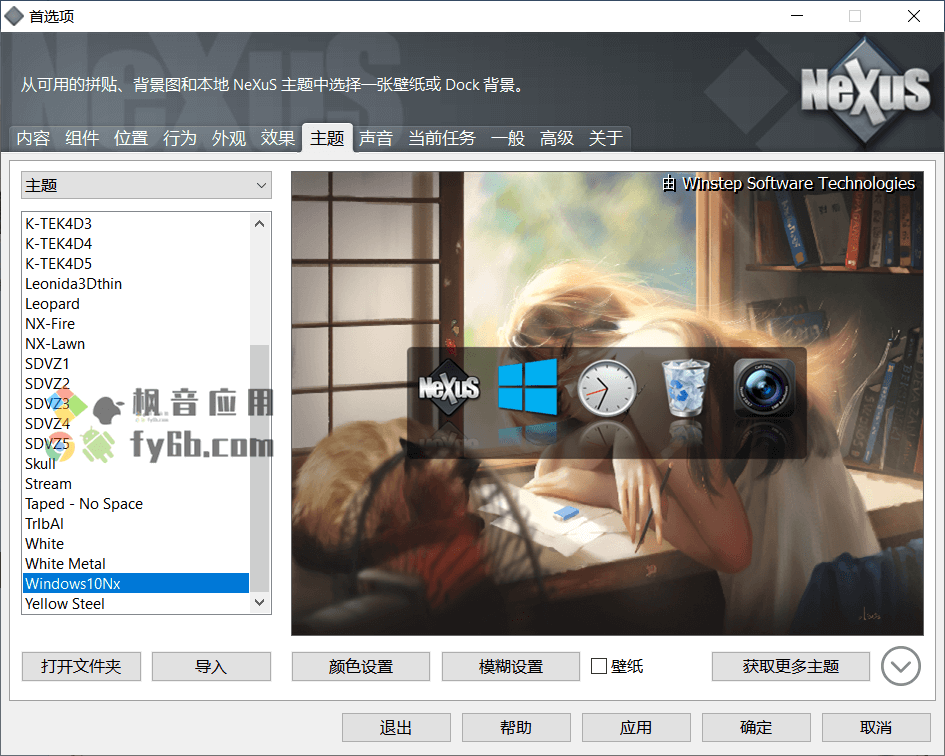Open 颜色设置 color settings
The image size is (945, 756).
(361, 666)
